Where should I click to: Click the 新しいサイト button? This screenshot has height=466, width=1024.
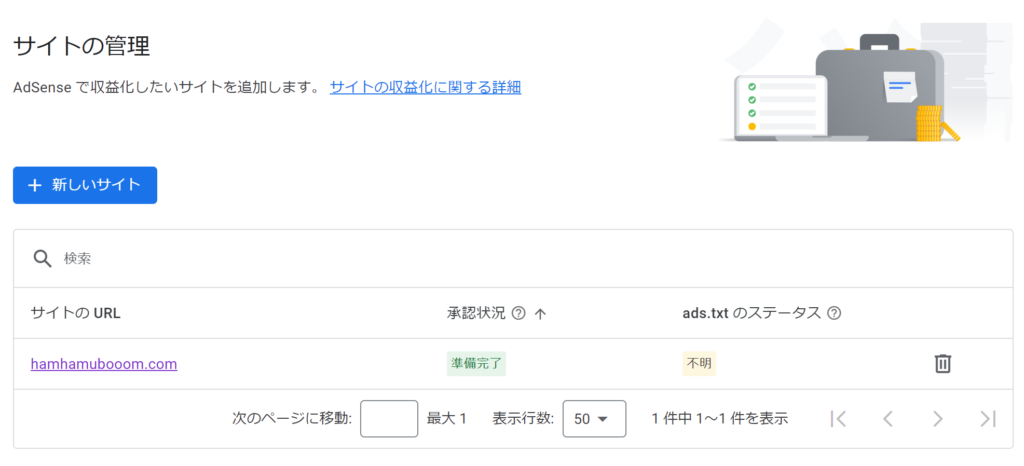click(x=85, y=185)
